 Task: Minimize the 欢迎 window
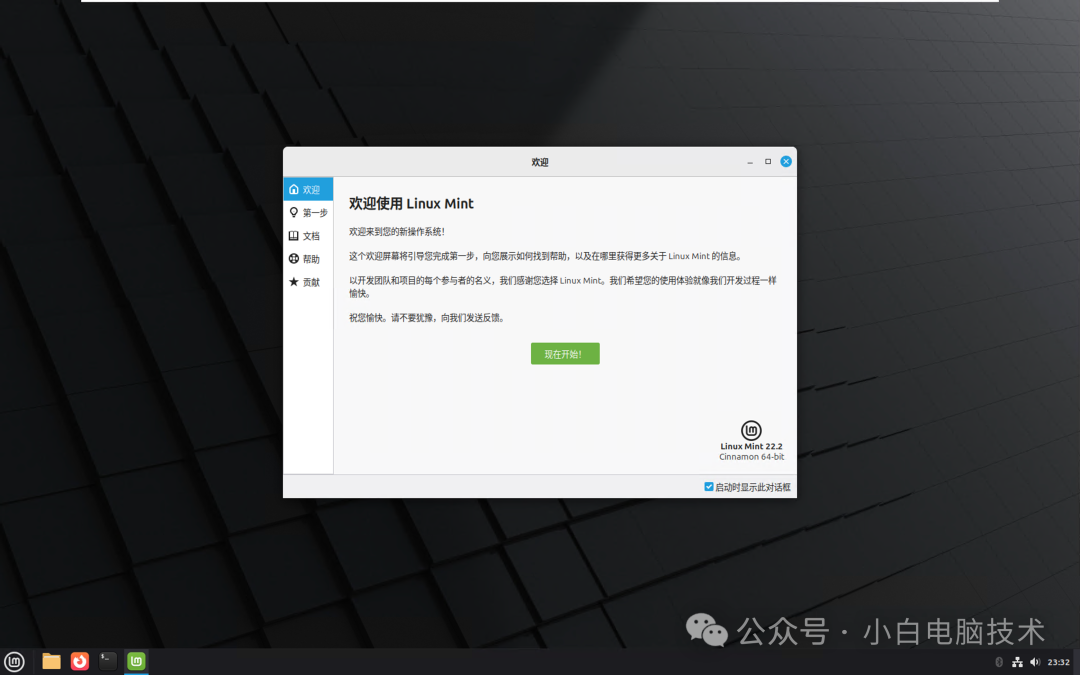point(750,162)
